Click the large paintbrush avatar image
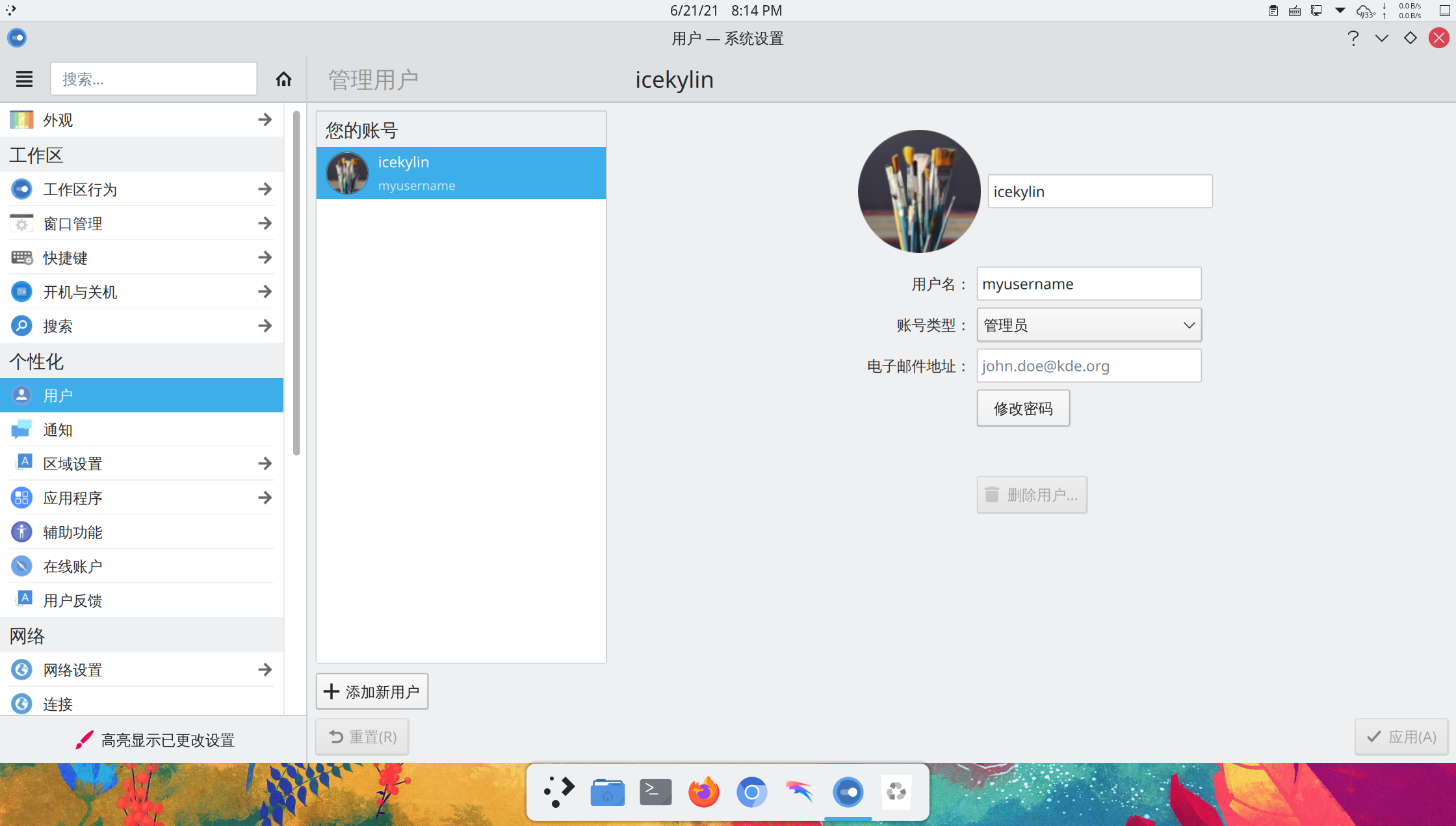 pyautogui.click(x=919, y=191)
